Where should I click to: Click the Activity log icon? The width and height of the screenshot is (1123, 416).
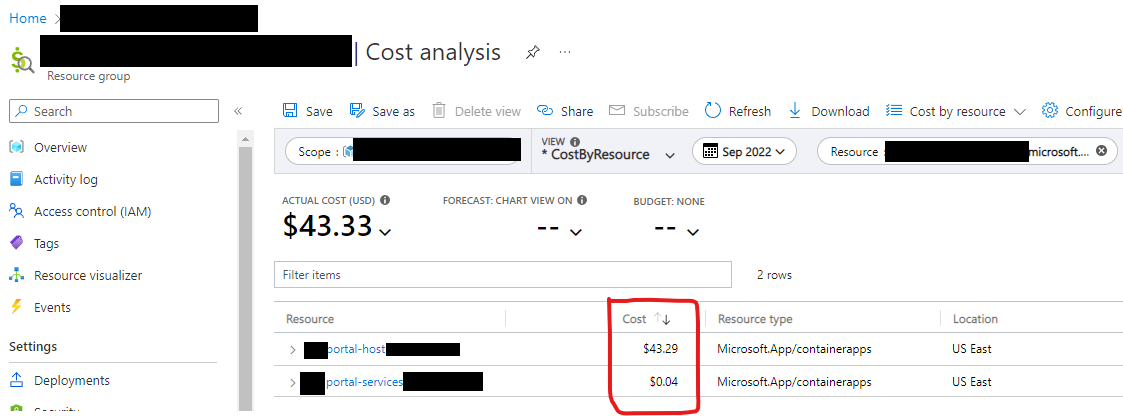click(16, 180)
